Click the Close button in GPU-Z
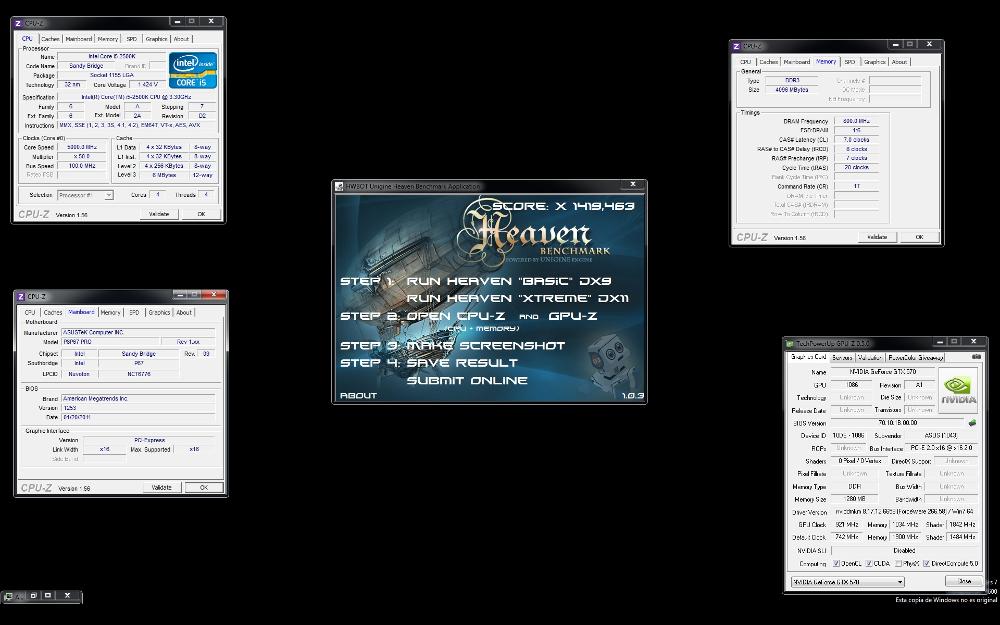 pos(964,582)
